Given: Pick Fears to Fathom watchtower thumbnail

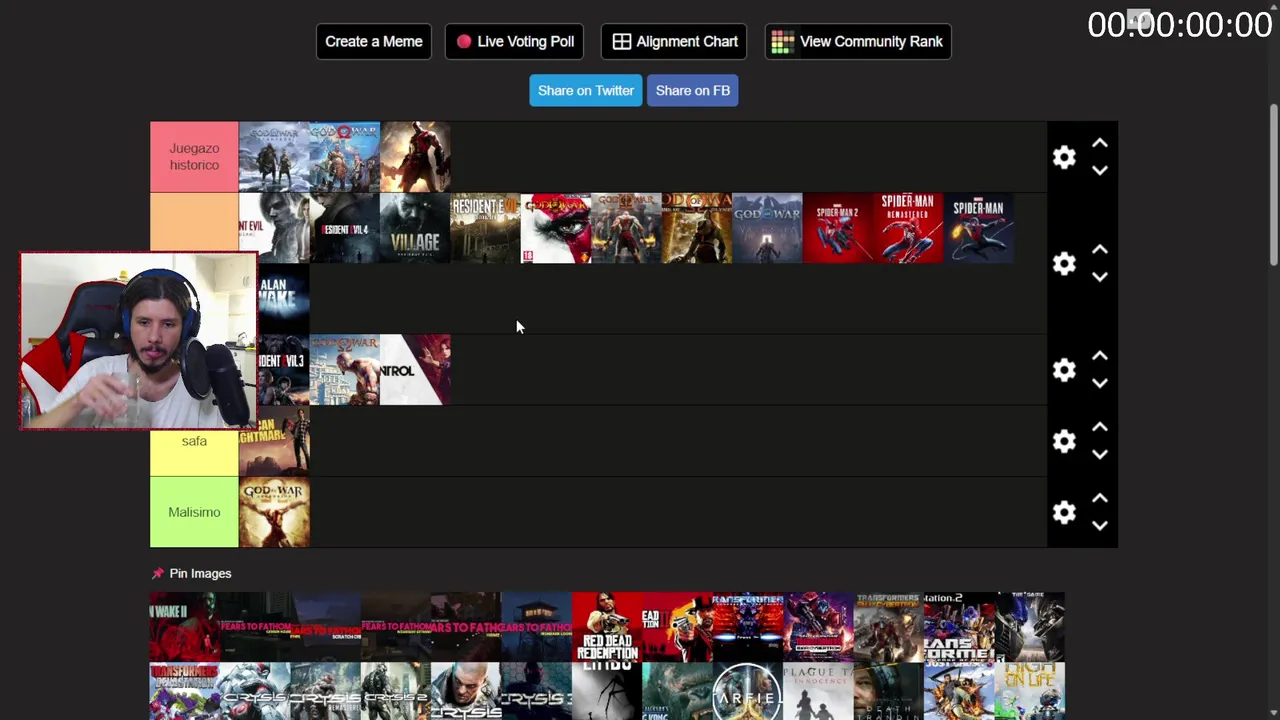Looking at the screenshot, I should click(x=536, y=627).
